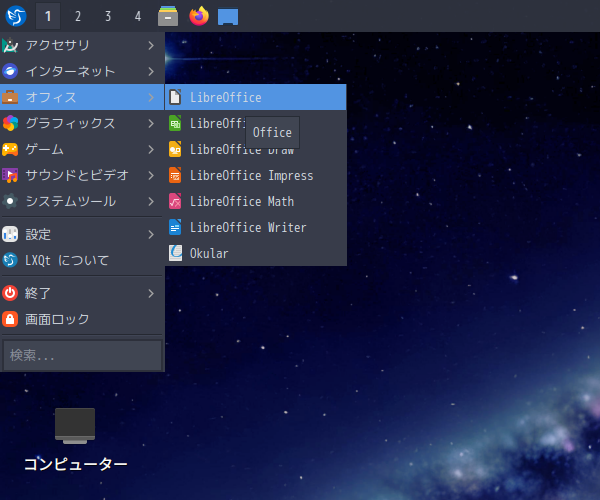
Task: Expand the グラフィックス submenu arrow
Action: [x=151, y=123]
